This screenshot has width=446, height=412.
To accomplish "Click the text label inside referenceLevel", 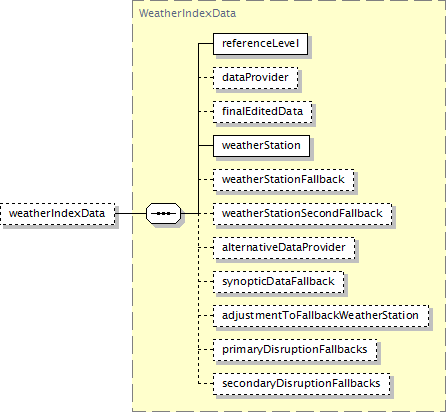I will (260, 44).
